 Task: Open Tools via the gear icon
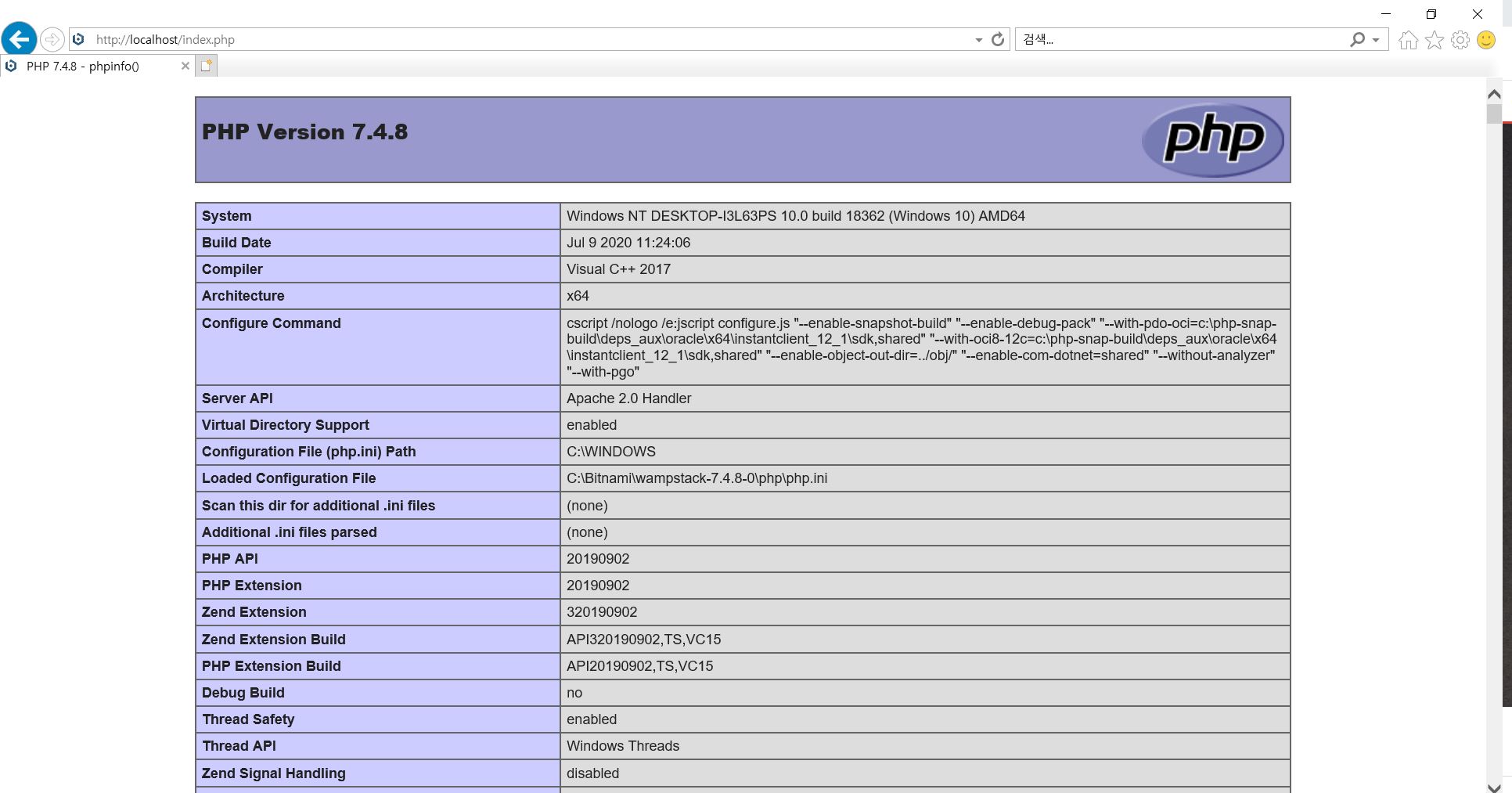1460,39
